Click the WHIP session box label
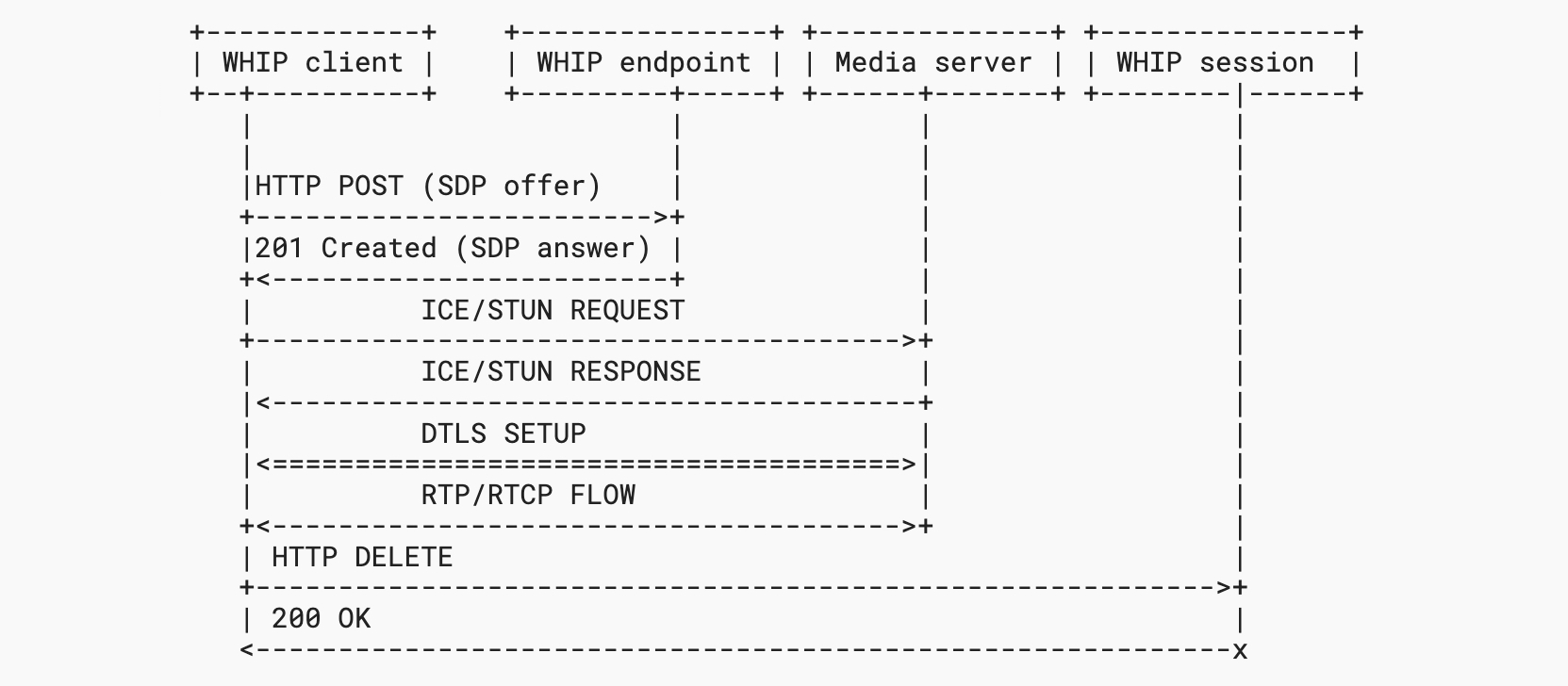The height and width of the screenshot is (686, 1568). (x=1214, y=63)
